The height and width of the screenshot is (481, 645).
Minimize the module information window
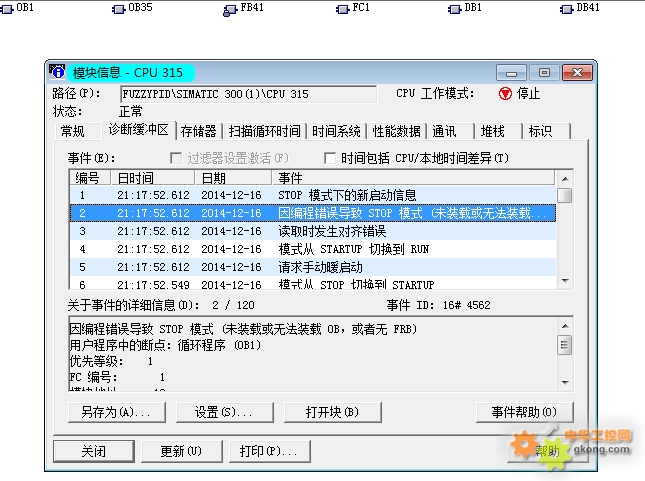(x=511, y=73)
